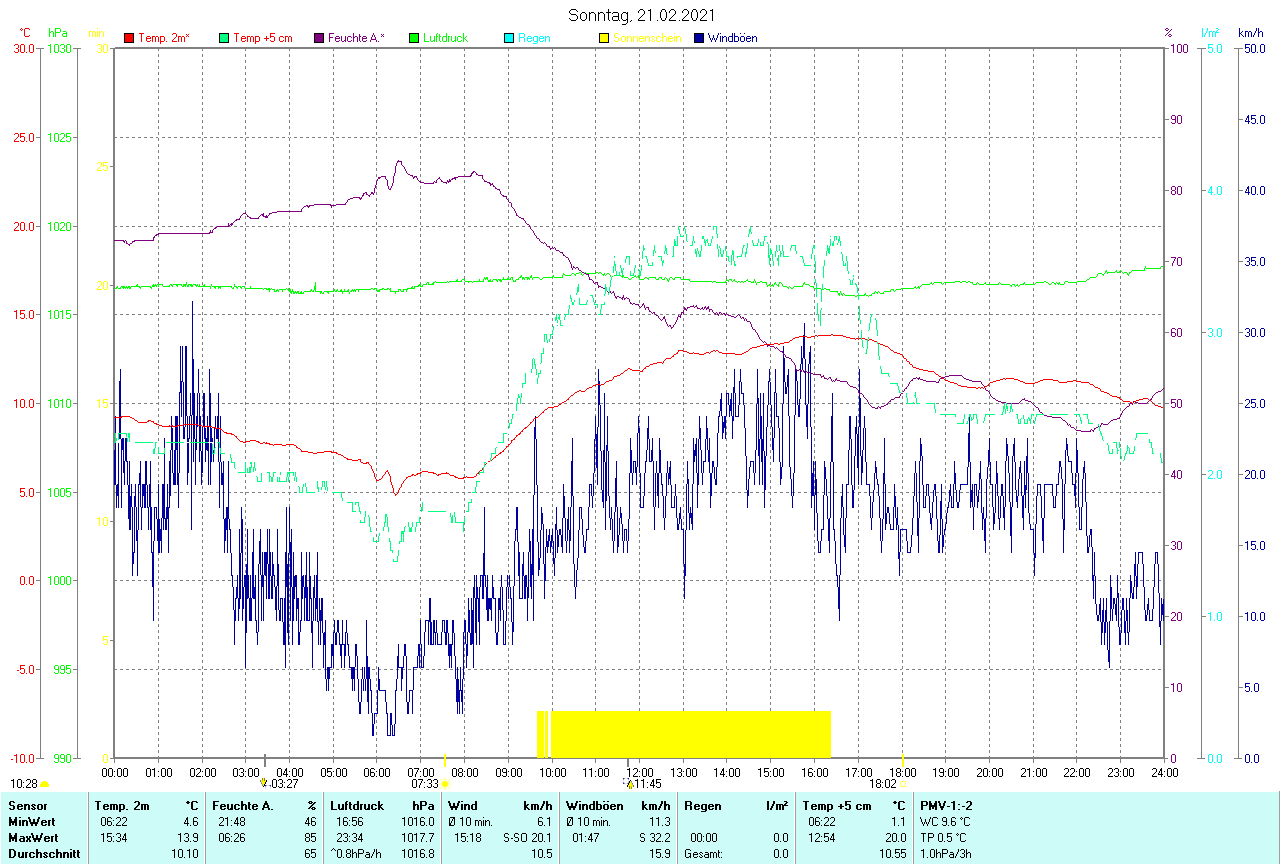Click the red Temp. 2m legend swatch
The width and height of the screenshot is (1280, 864).
(x=129, y=38)
